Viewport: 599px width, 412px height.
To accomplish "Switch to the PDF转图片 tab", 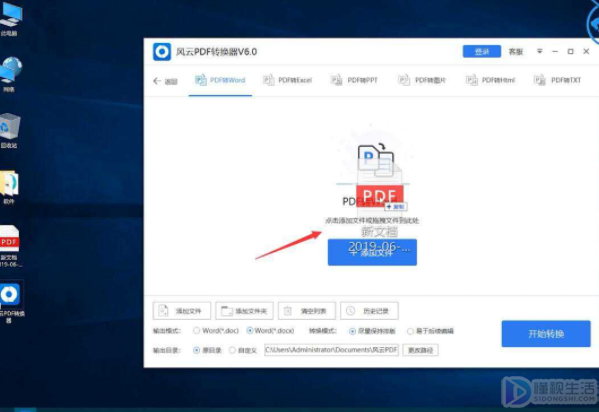I will point(422,80).
